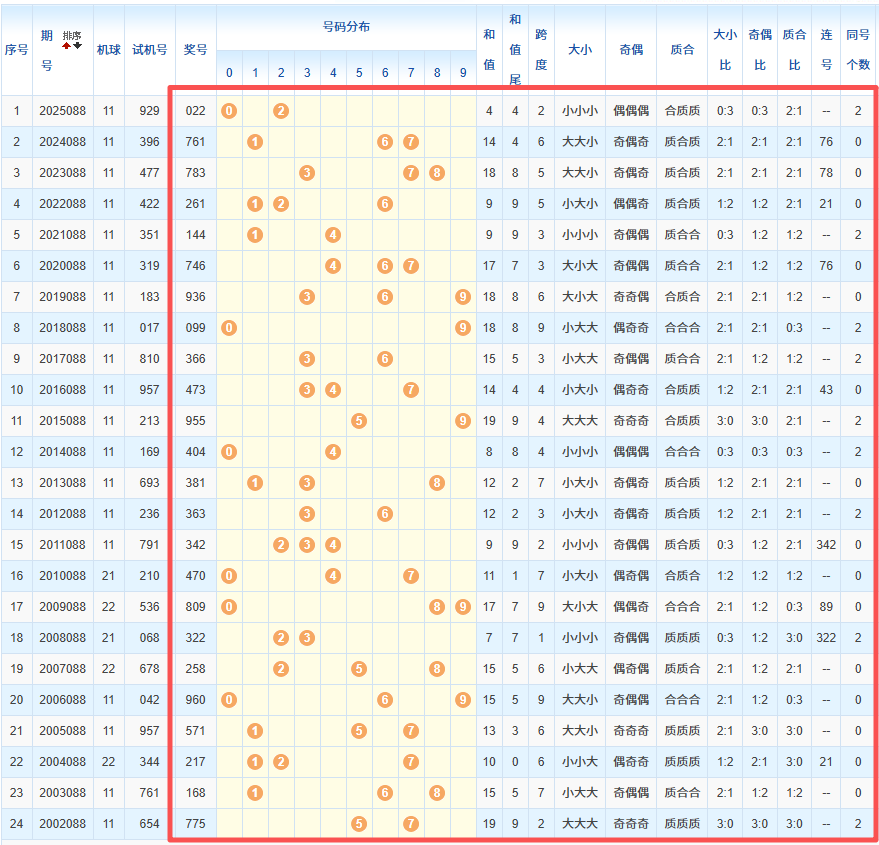
Task: Click the orange 8 ball in row 2023088
Action: 437,173
